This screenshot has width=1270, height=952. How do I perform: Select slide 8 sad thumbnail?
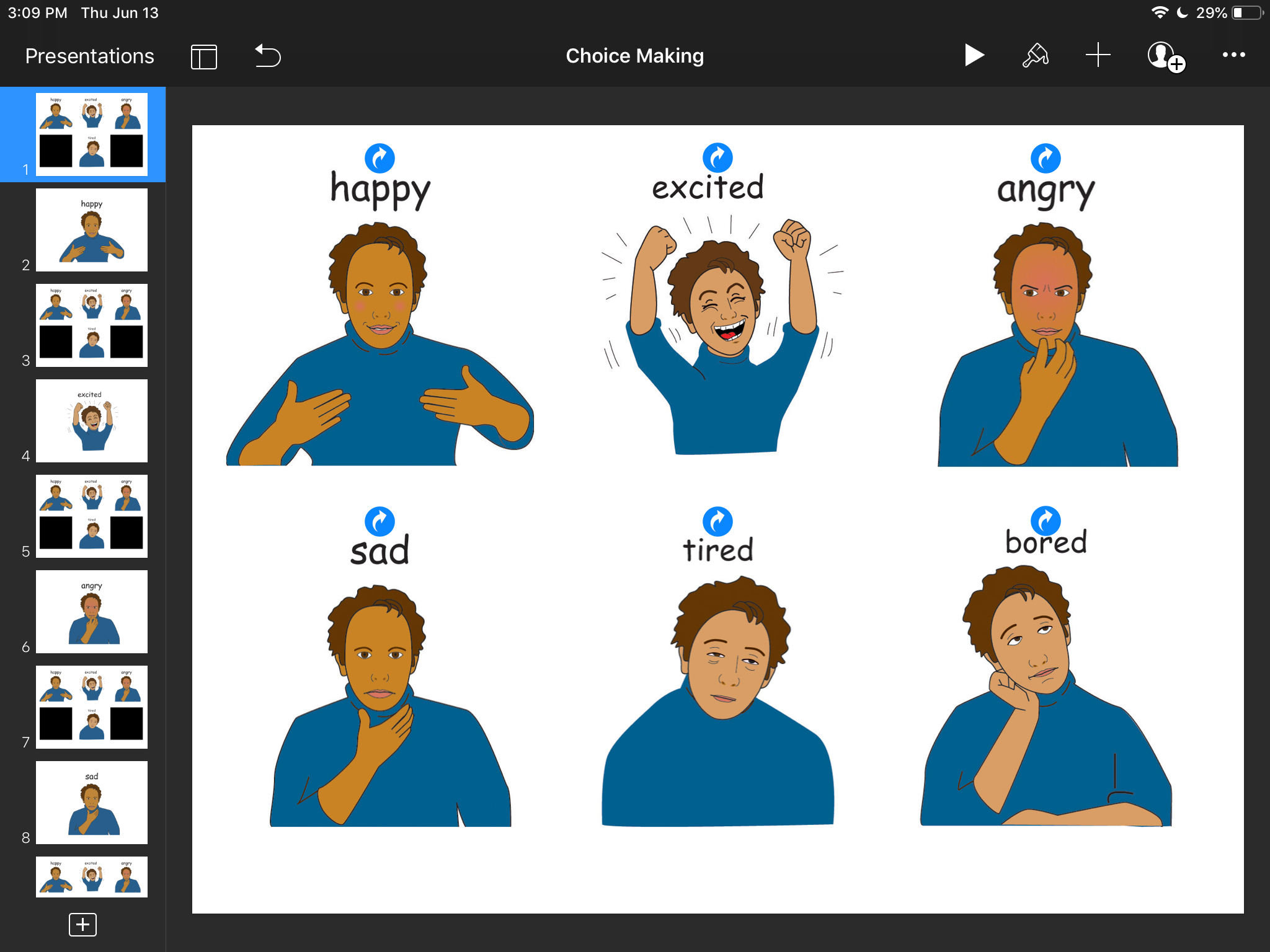[x=92, y=803]
